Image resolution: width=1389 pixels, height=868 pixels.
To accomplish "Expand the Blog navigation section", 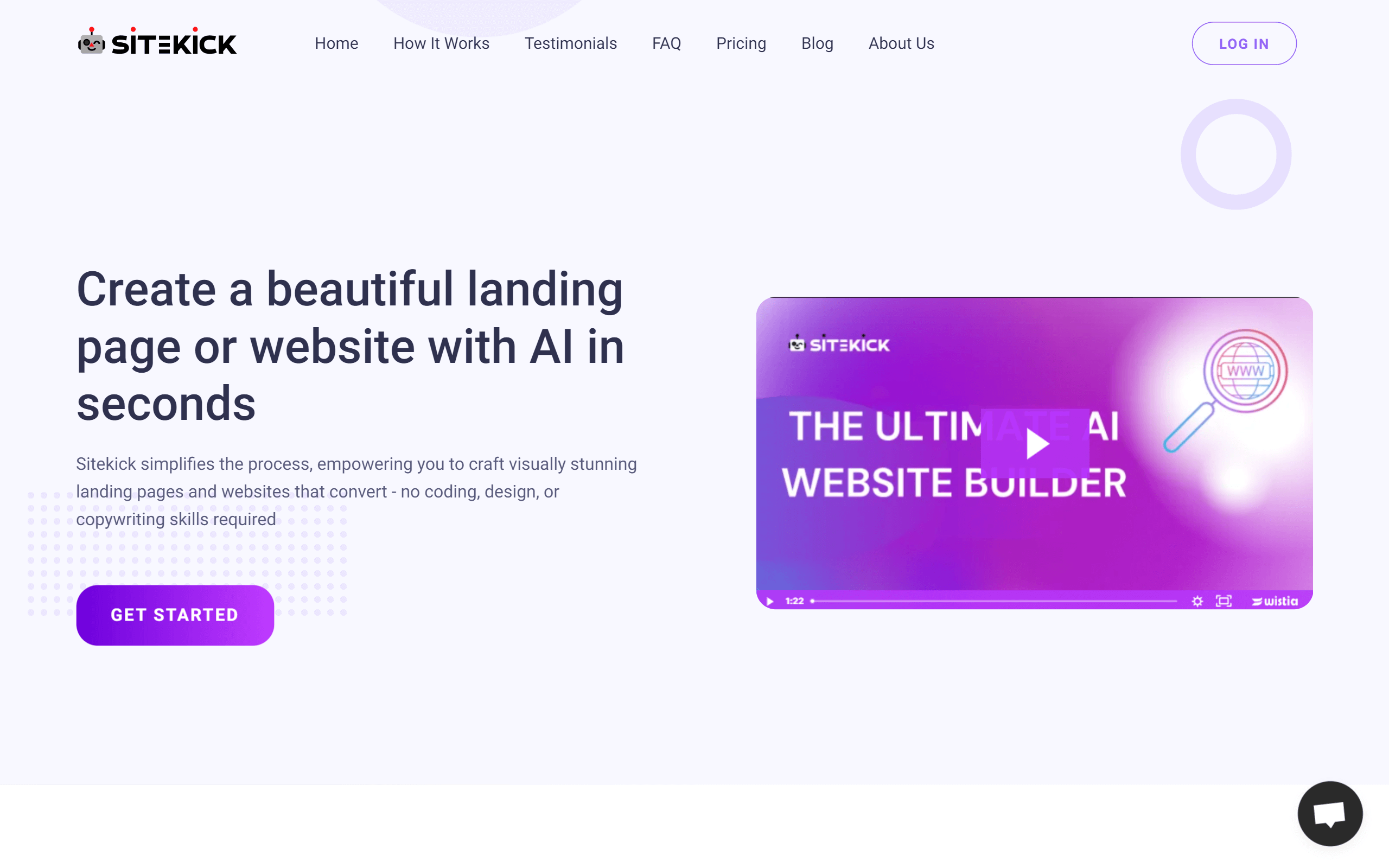I will click(817, 43).
